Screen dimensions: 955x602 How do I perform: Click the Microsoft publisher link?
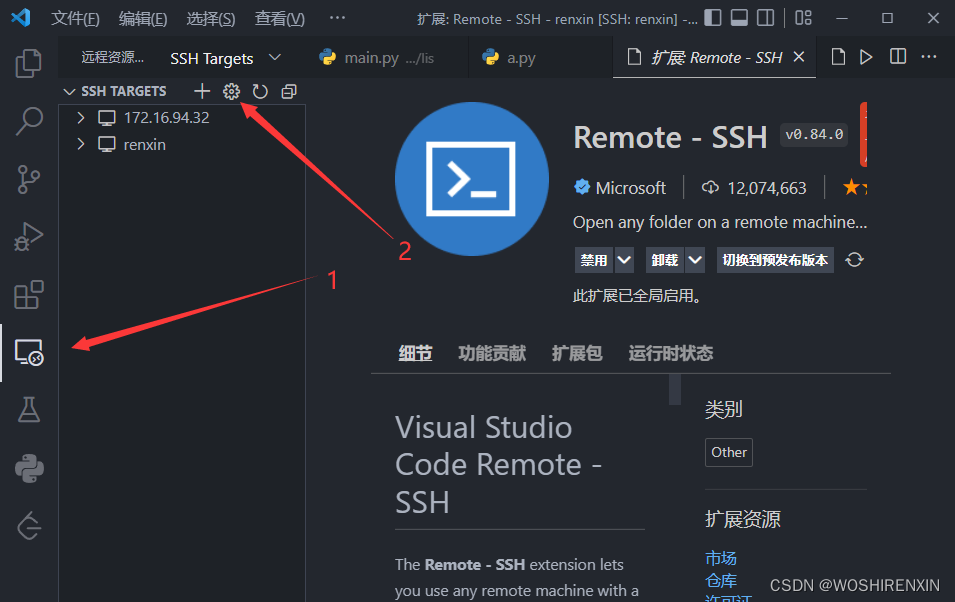click(x=630, y=188)
